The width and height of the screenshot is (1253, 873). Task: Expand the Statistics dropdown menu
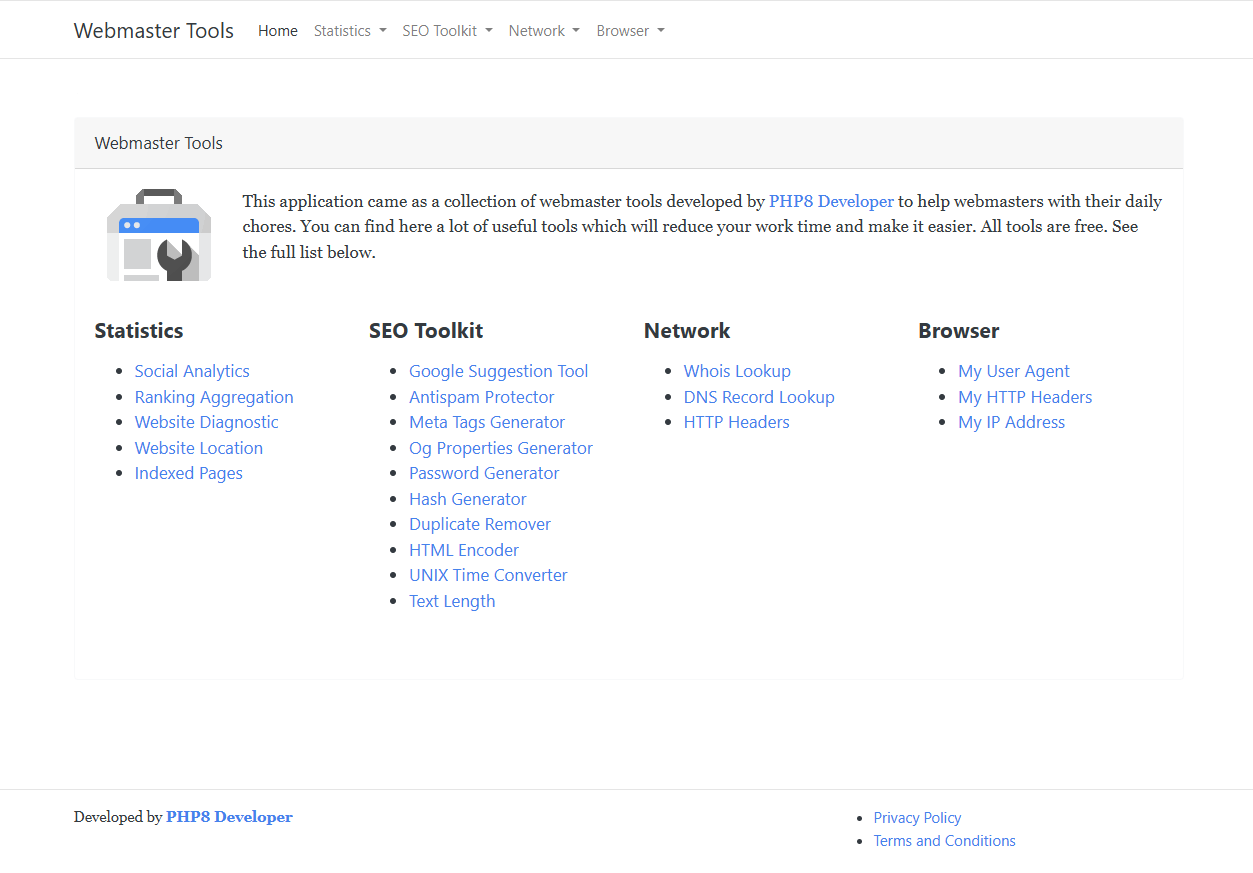click(349, 31)
